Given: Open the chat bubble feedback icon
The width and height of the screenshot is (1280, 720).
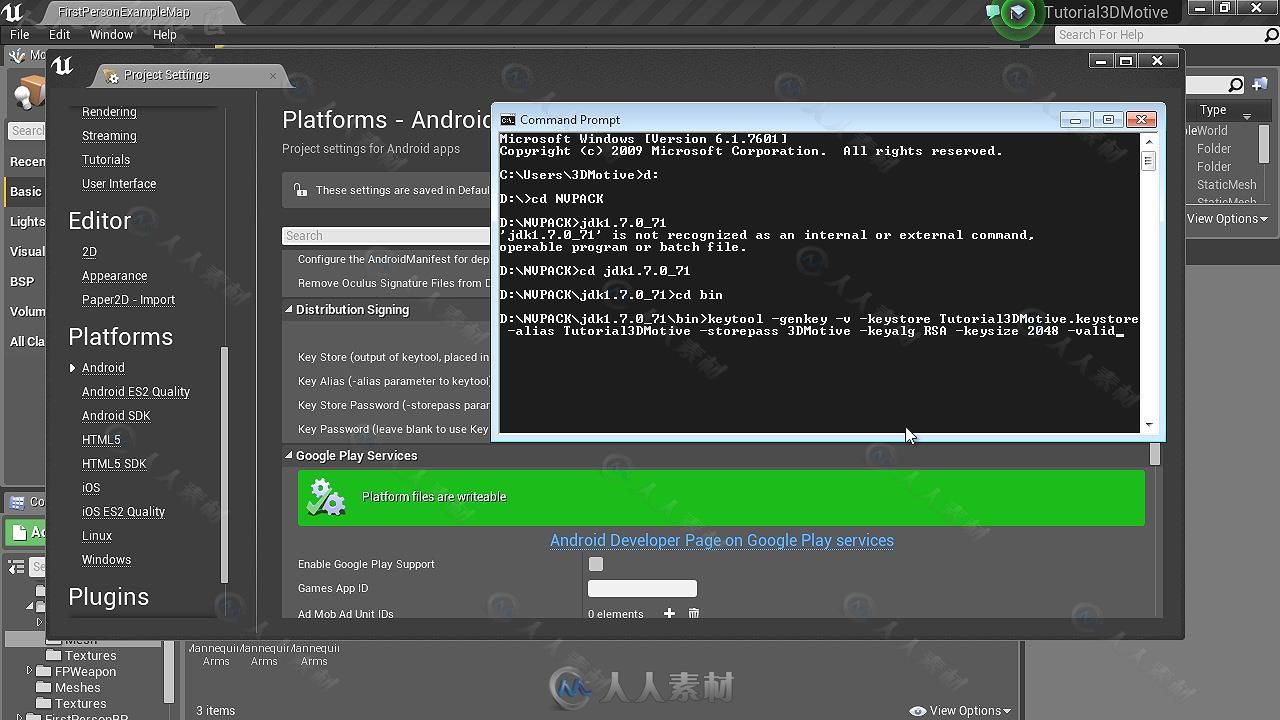Looking at the screenshot, I should (992, 12).
